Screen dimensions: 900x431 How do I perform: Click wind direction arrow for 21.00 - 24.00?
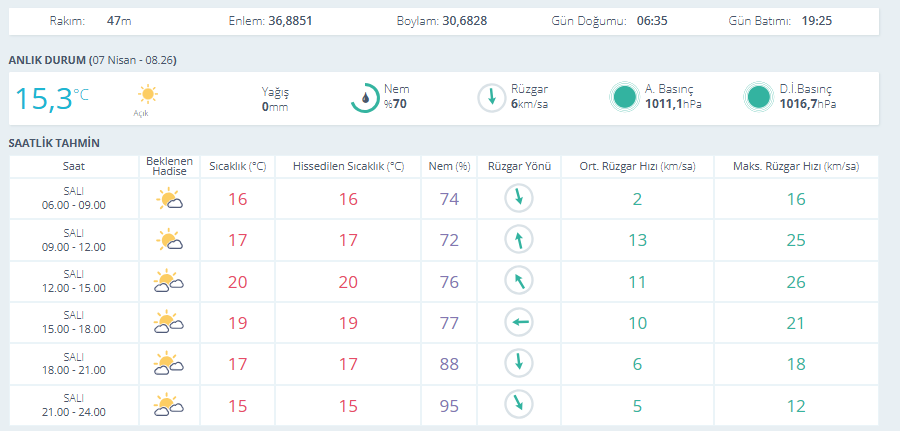tap(519, 405)
